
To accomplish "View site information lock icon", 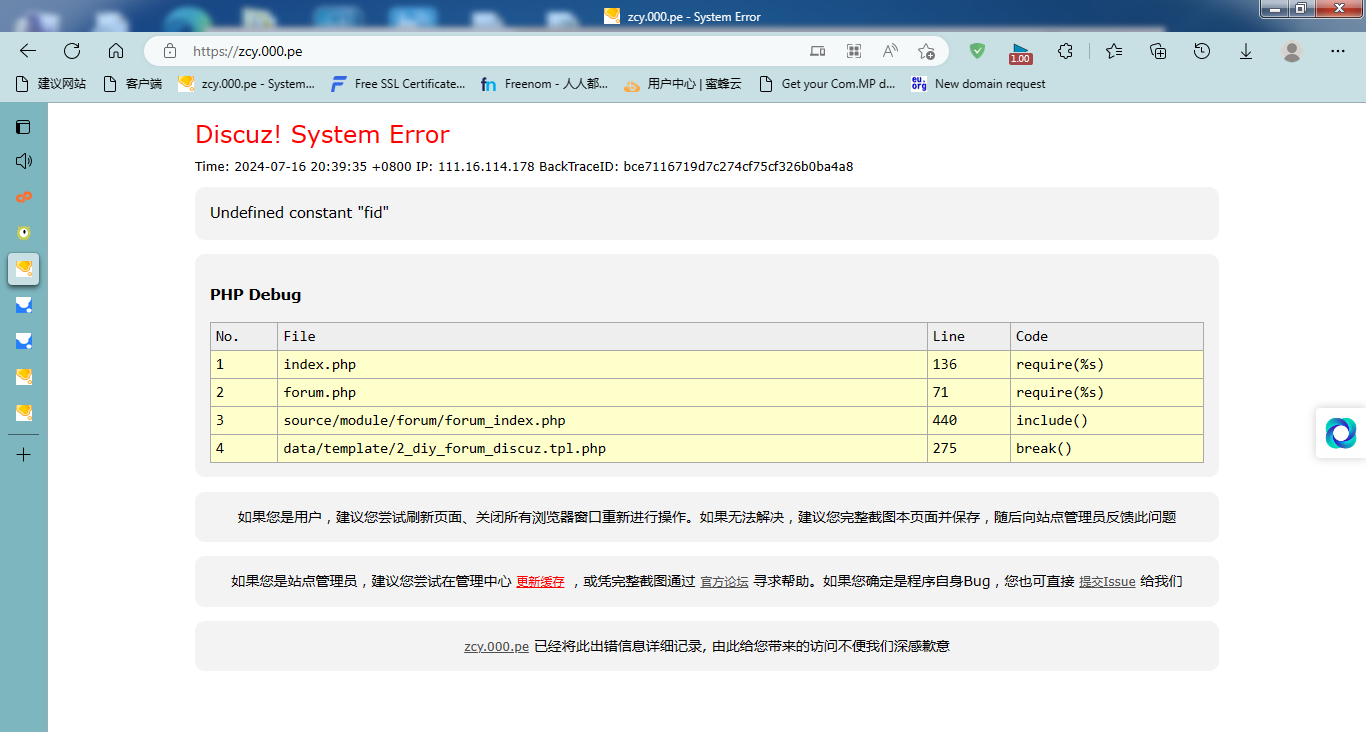I will point(170,51).
